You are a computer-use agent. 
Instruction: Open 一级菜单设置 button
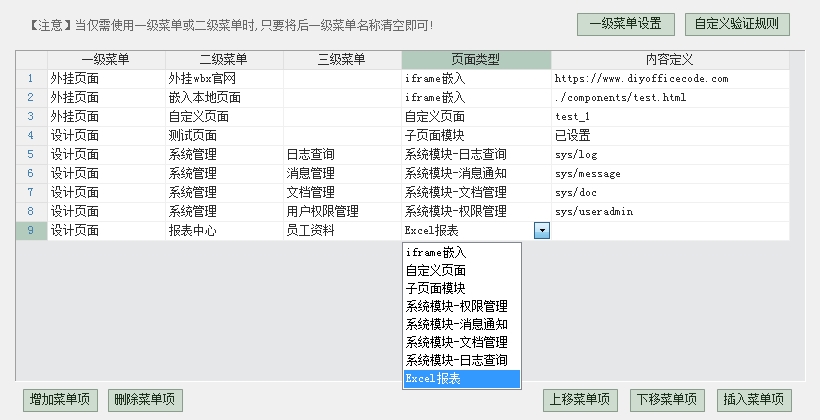pyautogui.click(x=625, y=24)
